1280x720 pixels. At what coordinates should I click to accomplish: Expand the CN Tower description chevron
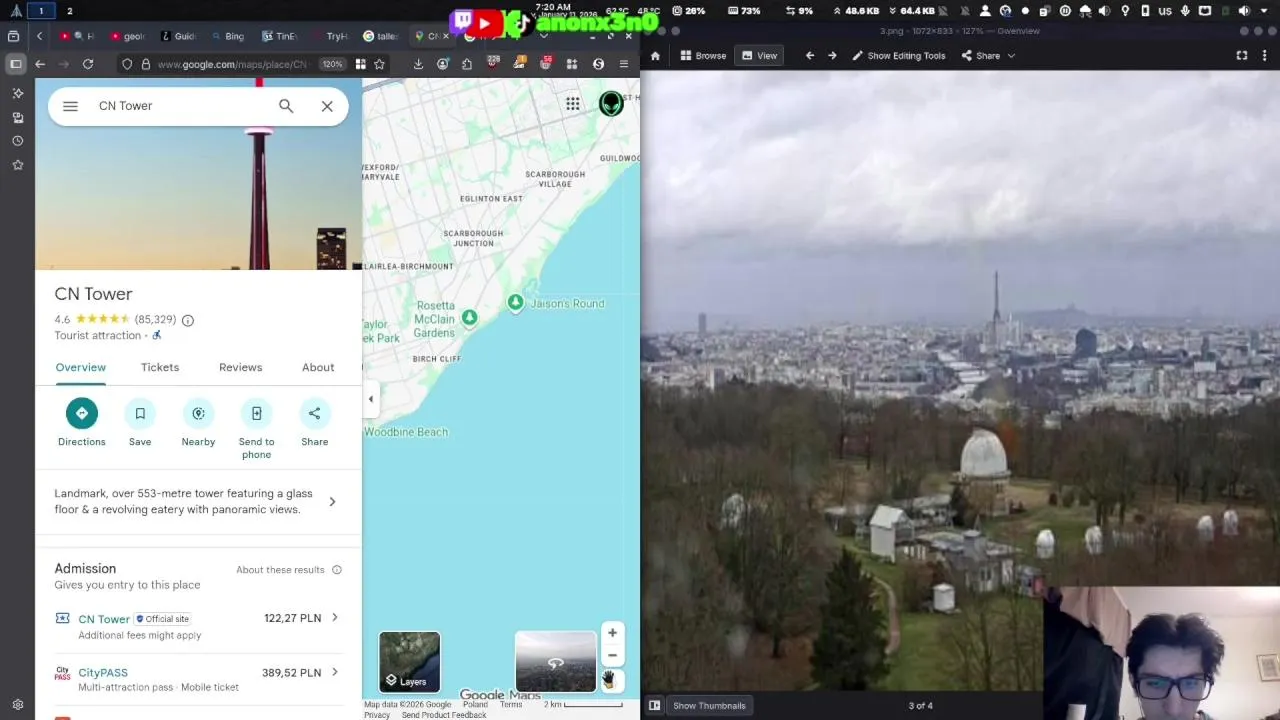332,502
